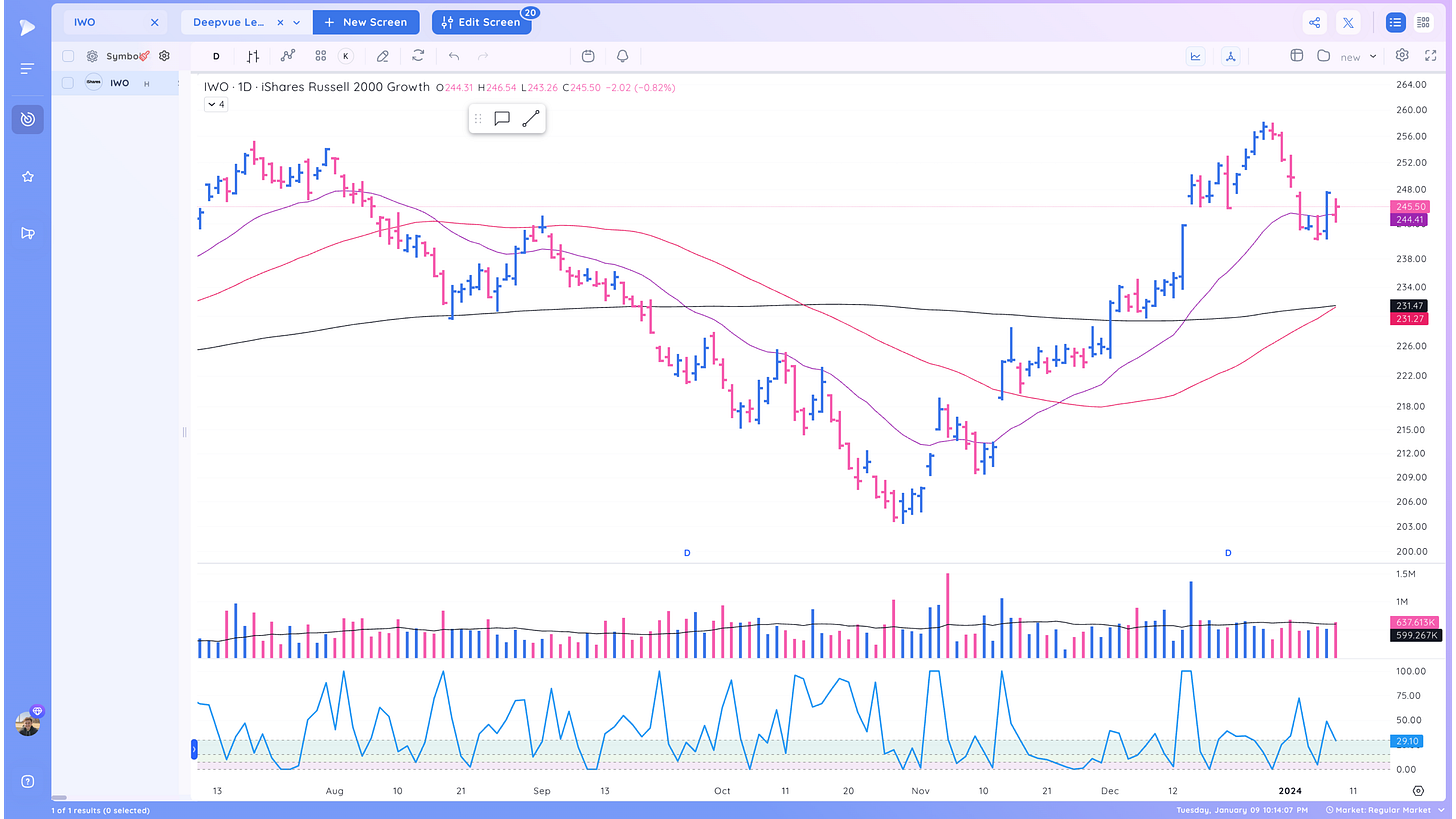The image size is (1456, 819).
Task: Switch to grid-list view icon
Action: (x=1423, y=22)
